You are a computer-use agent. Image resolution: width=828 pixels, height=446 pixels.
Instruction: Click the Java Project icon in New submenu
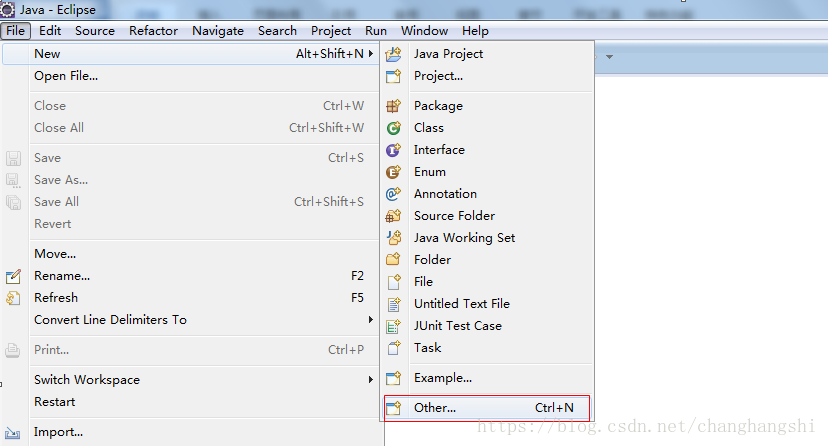[393, 54]
